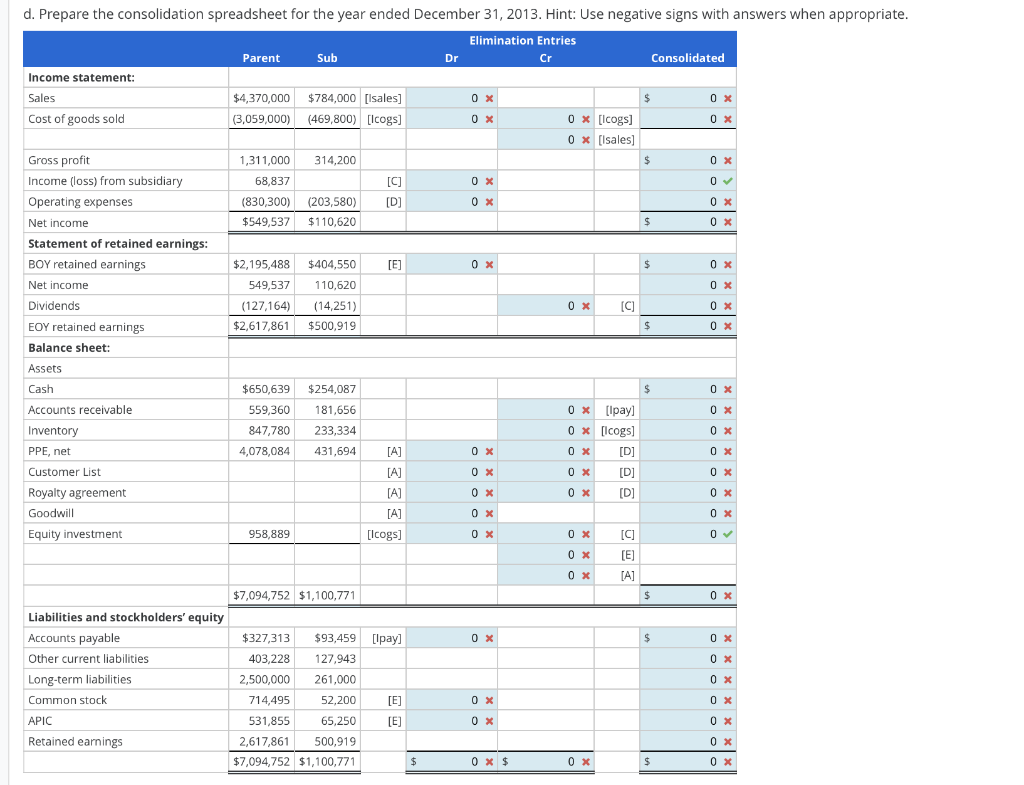Click red X next to Net income consolidated value

pyautogui.click(x=727, y=222)
